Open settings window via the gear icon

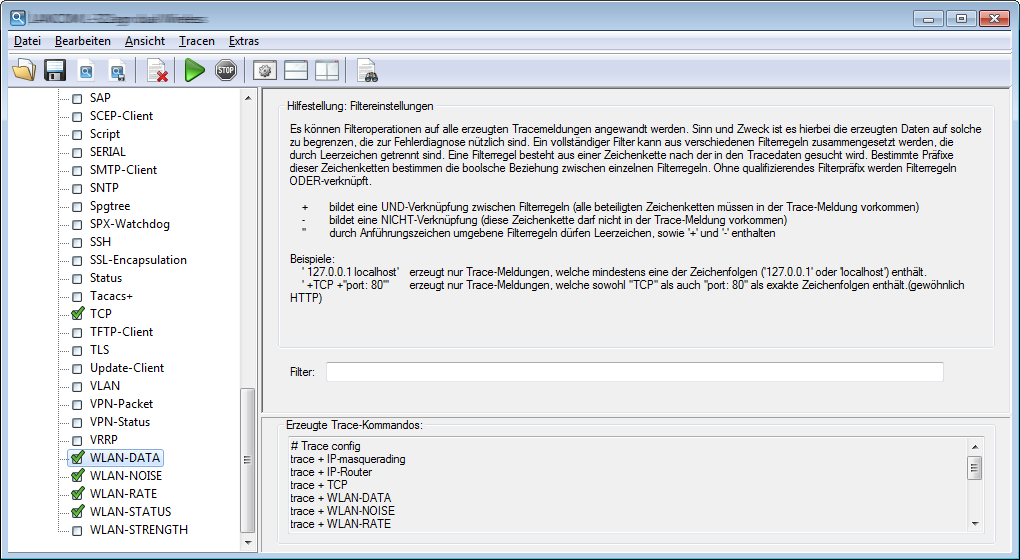coord(264,70)
